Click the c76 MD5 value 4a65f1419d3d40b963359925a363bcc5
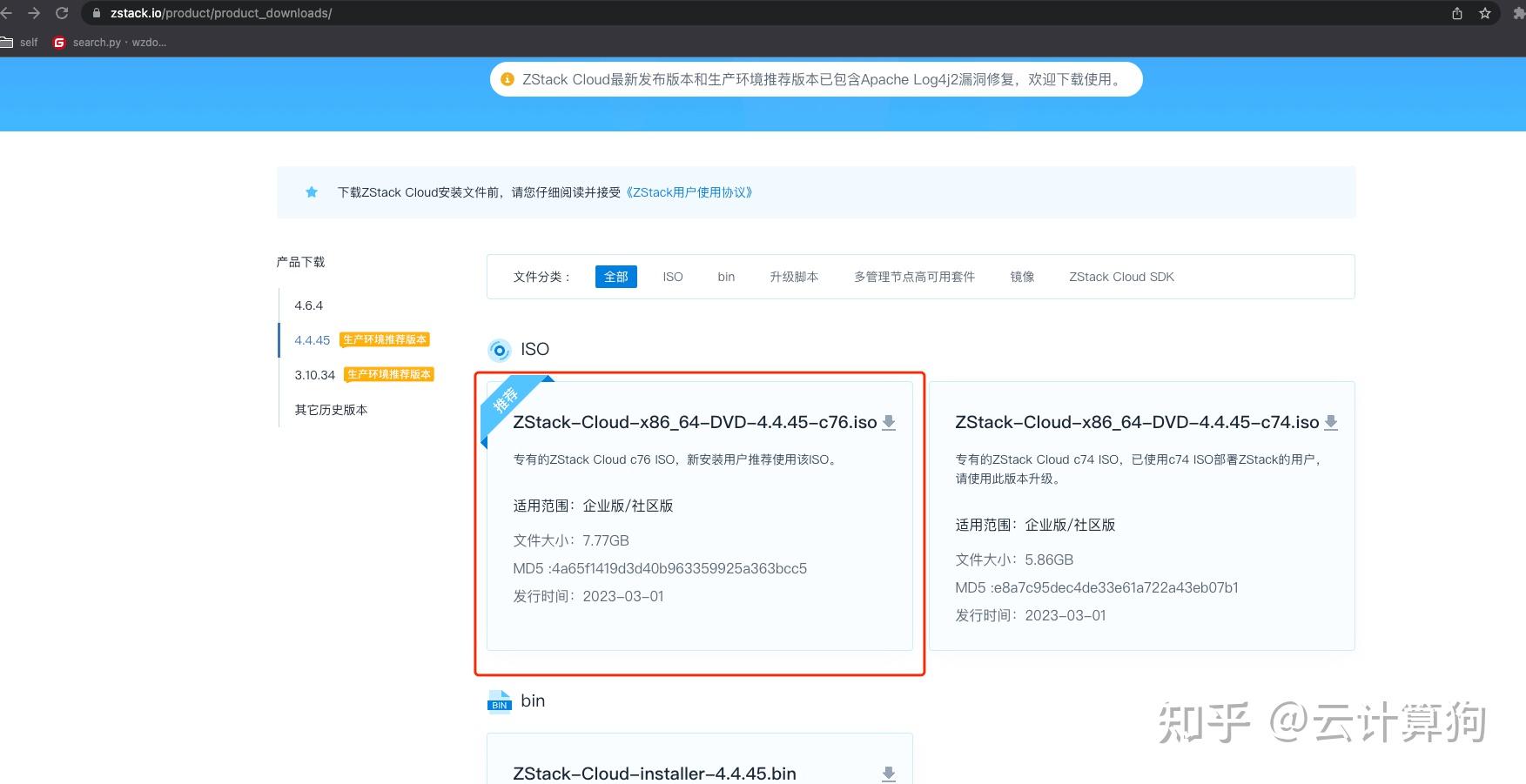The height and width of the screenshot is (784, 1526). click(x=679, y=568)
